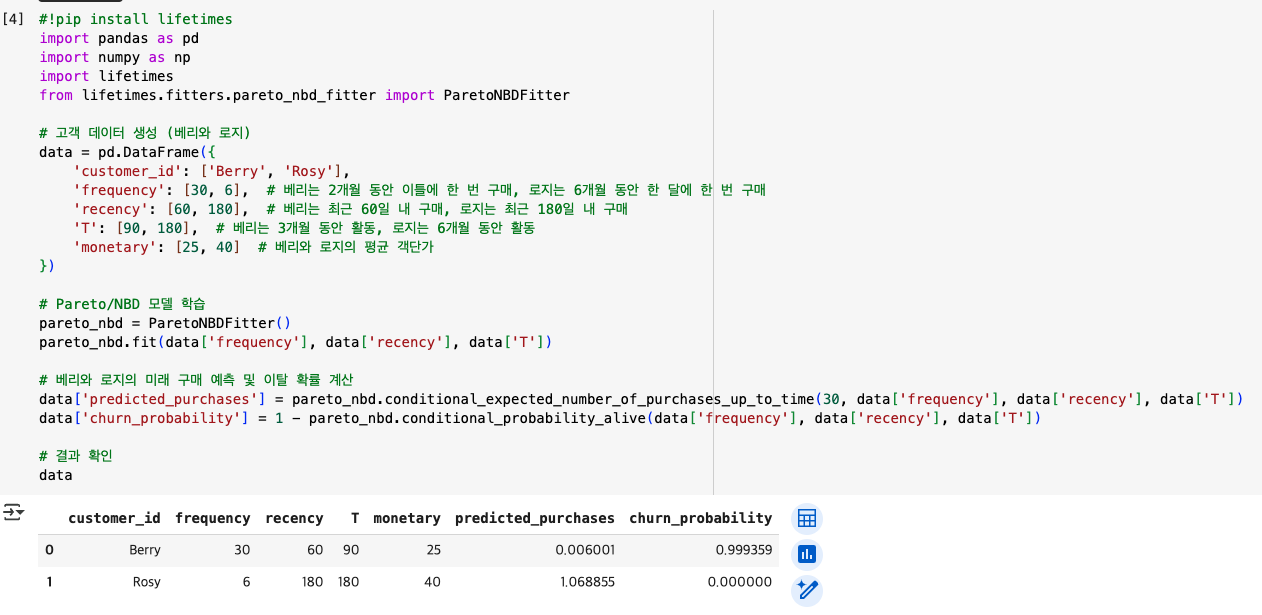The width and height of the screenshot is (1262, 615).
Task: Click the 1.068855 predicted purchases value
Action: 589,582
